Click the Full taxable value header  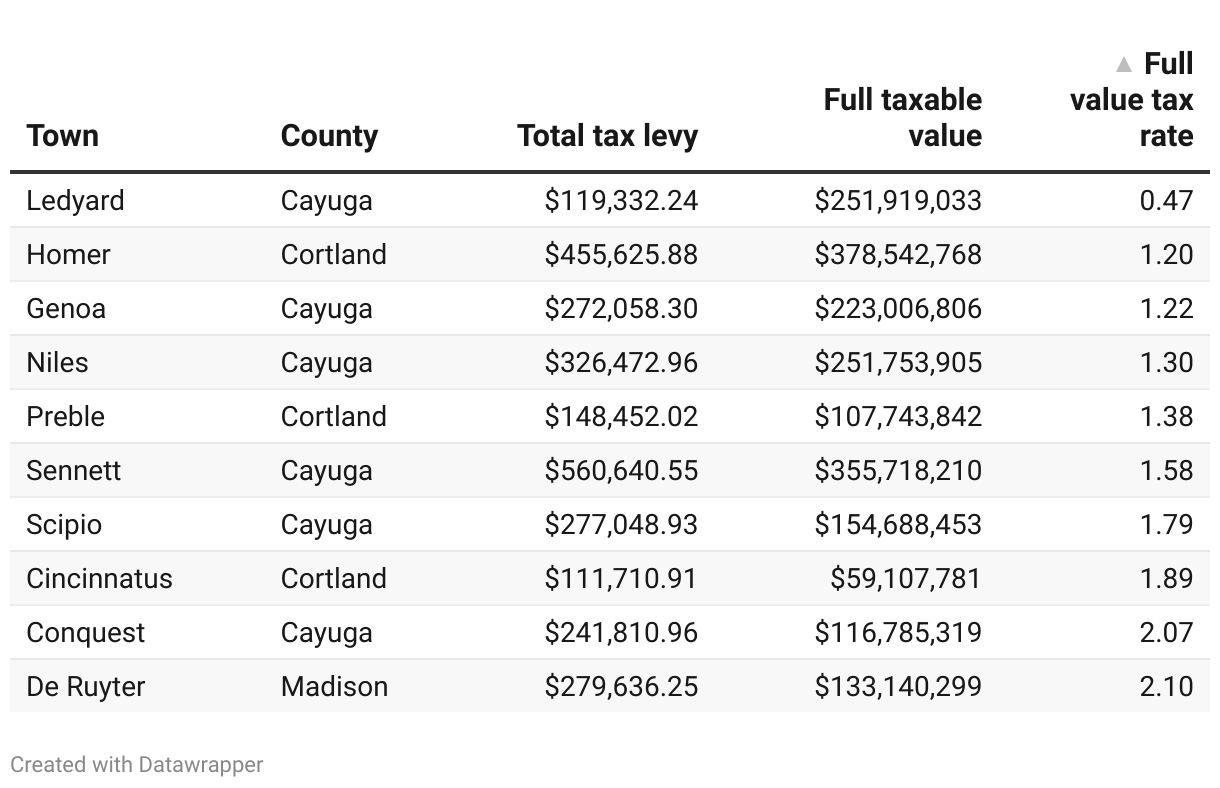[x=902, y=118]
